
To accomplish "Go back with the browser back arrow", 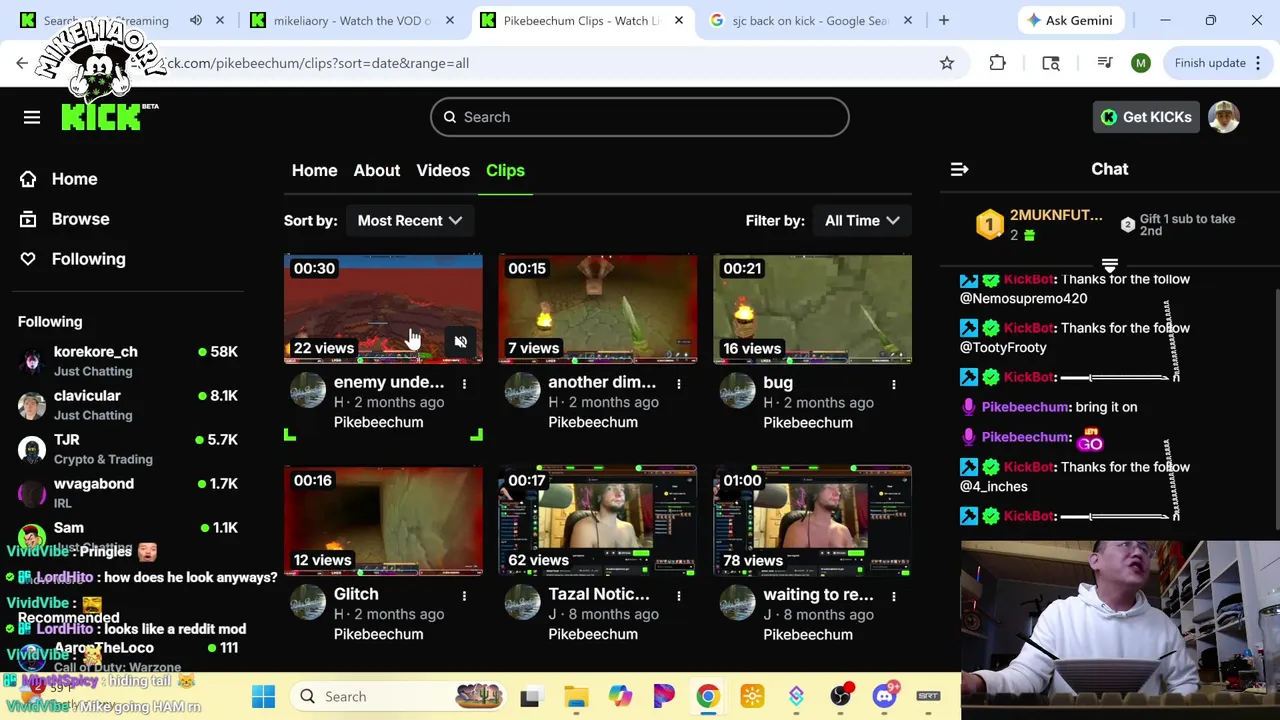I will tap(22, 63).
